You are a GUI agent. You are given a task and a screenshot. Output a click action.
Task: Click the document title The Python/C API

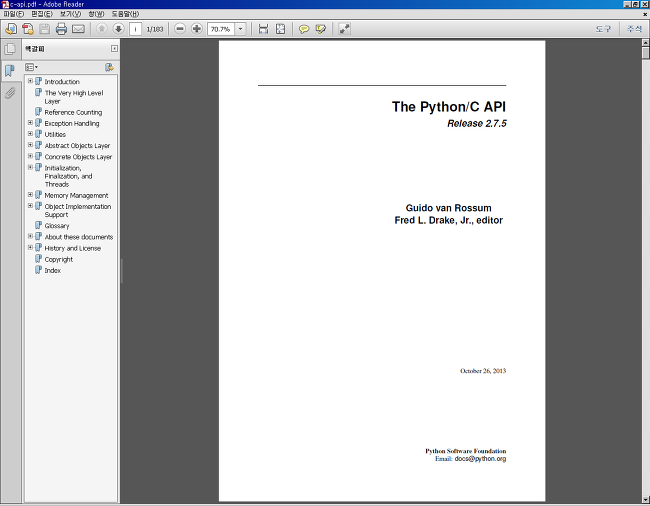449,107
